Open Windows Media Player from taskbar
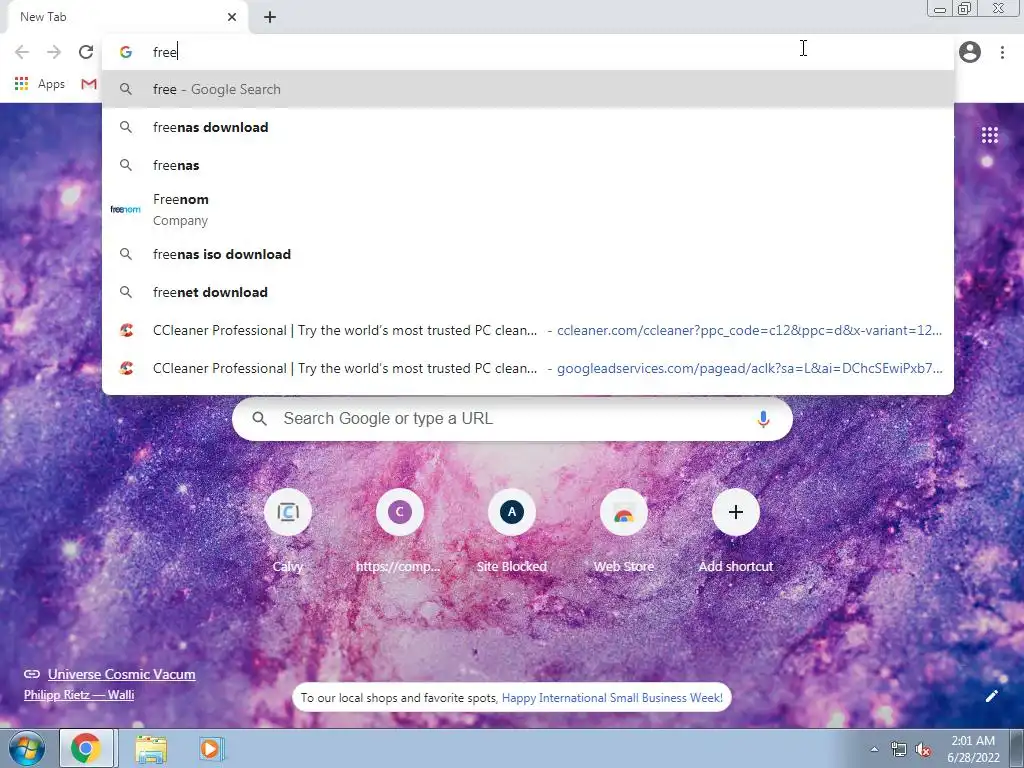This screenshot has width=1024, height=768. (211, 748)
